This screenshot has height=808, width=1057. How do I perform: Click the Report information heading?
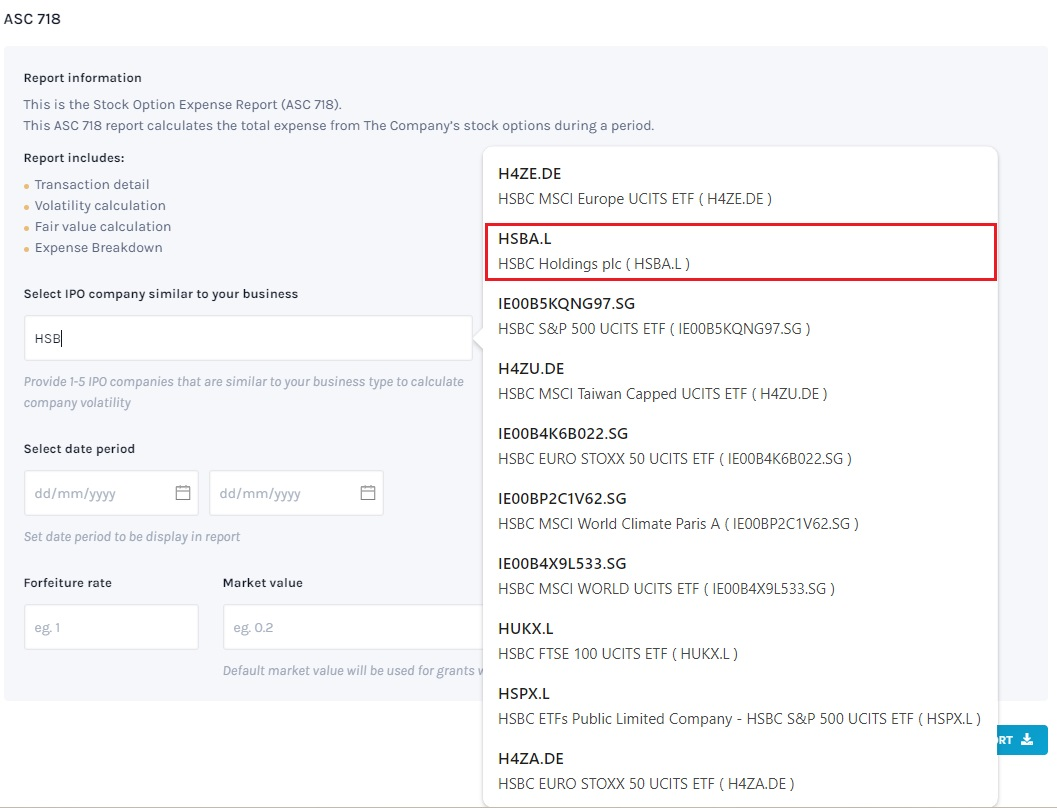point(82,77)
